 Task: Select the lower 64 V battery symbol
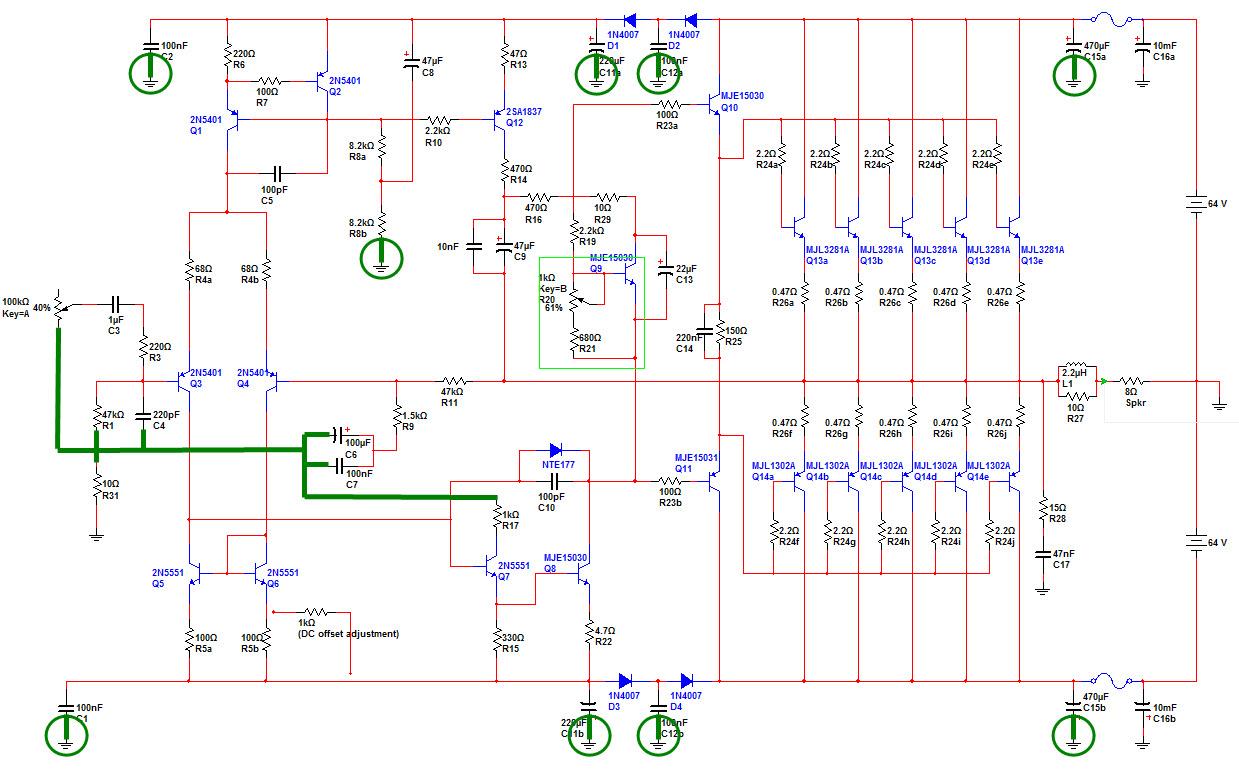click(x=1194, y=543)
